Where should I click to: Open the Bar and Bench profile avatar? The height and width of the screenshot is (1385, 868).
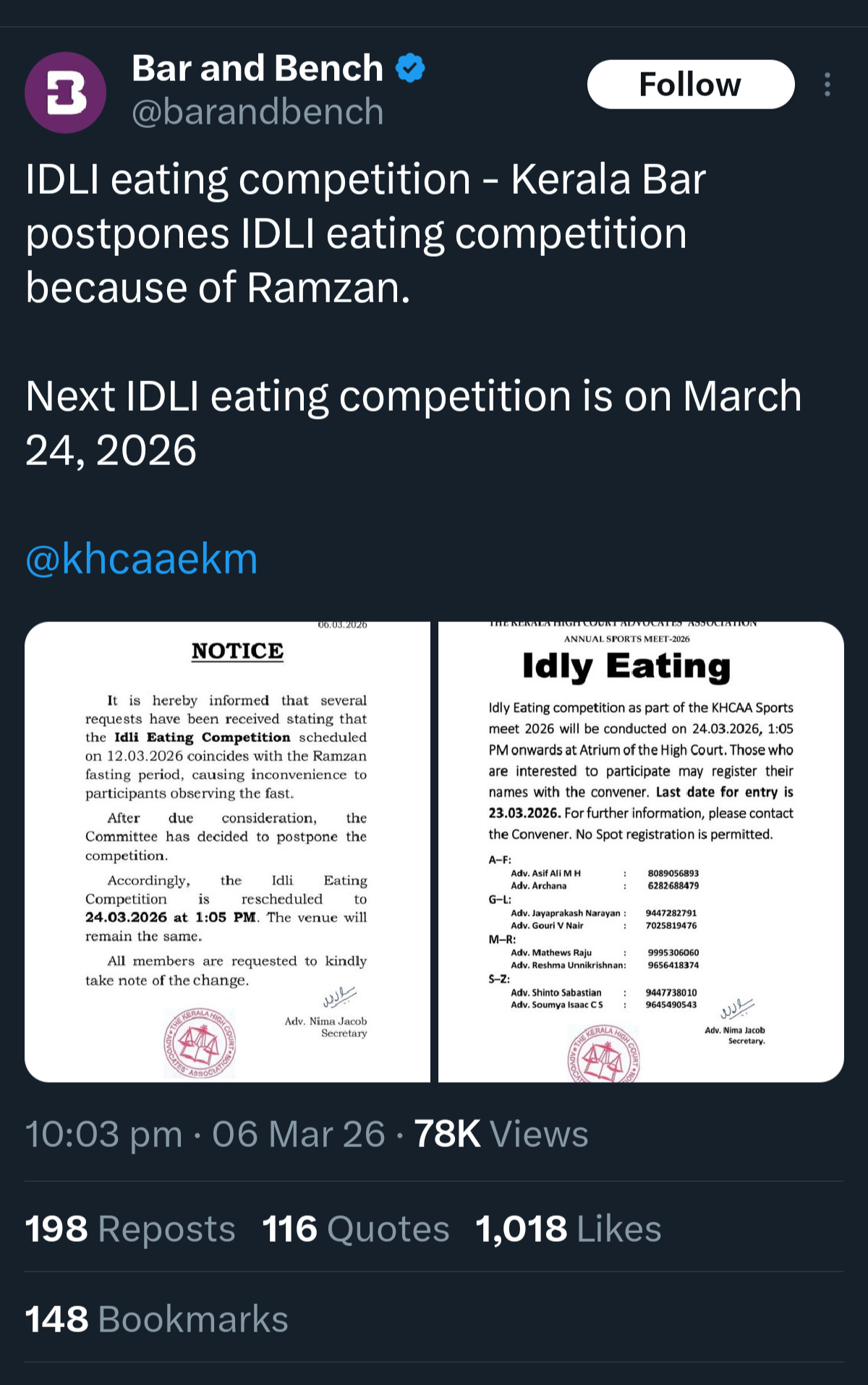click(66, 93)
